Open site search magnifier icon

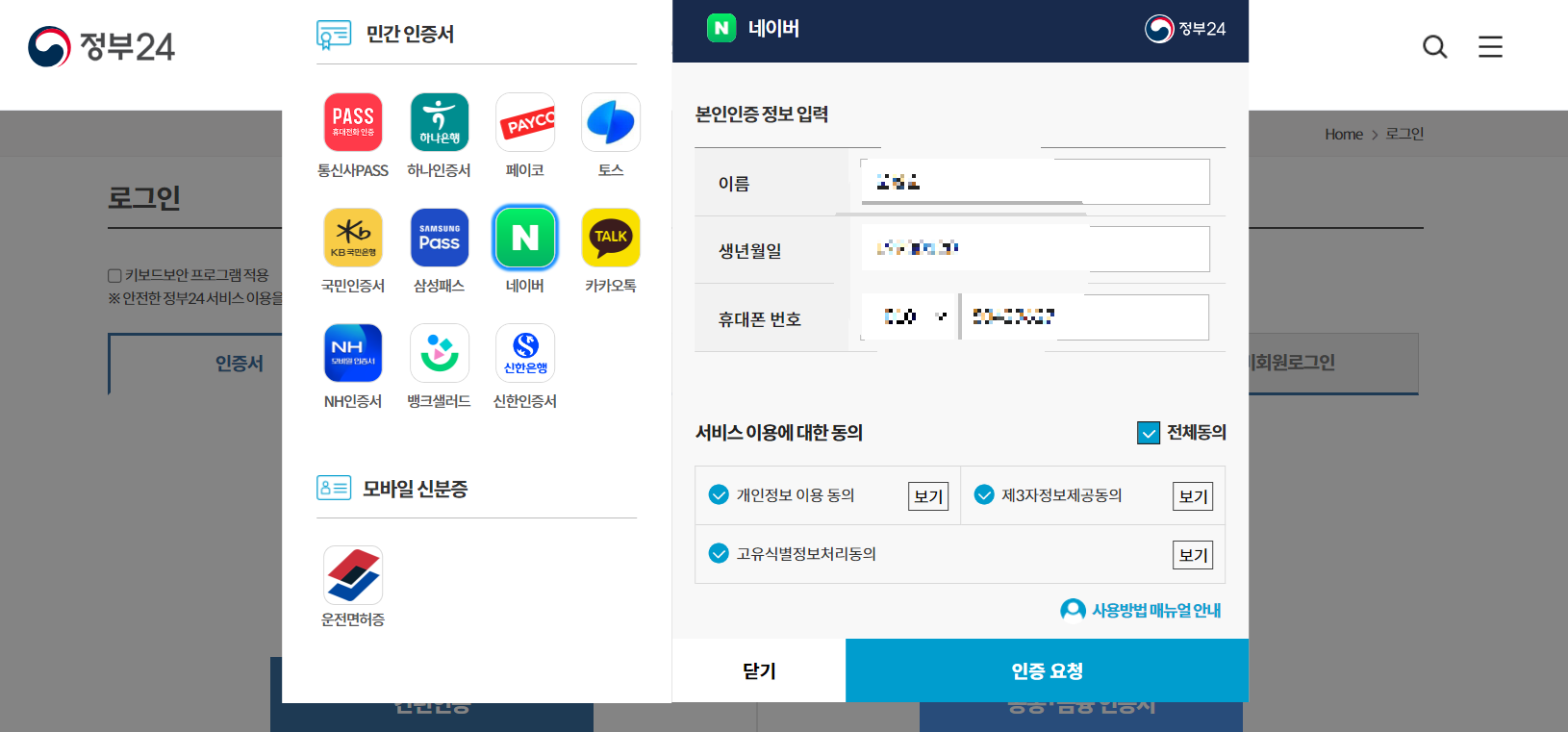1434,46
